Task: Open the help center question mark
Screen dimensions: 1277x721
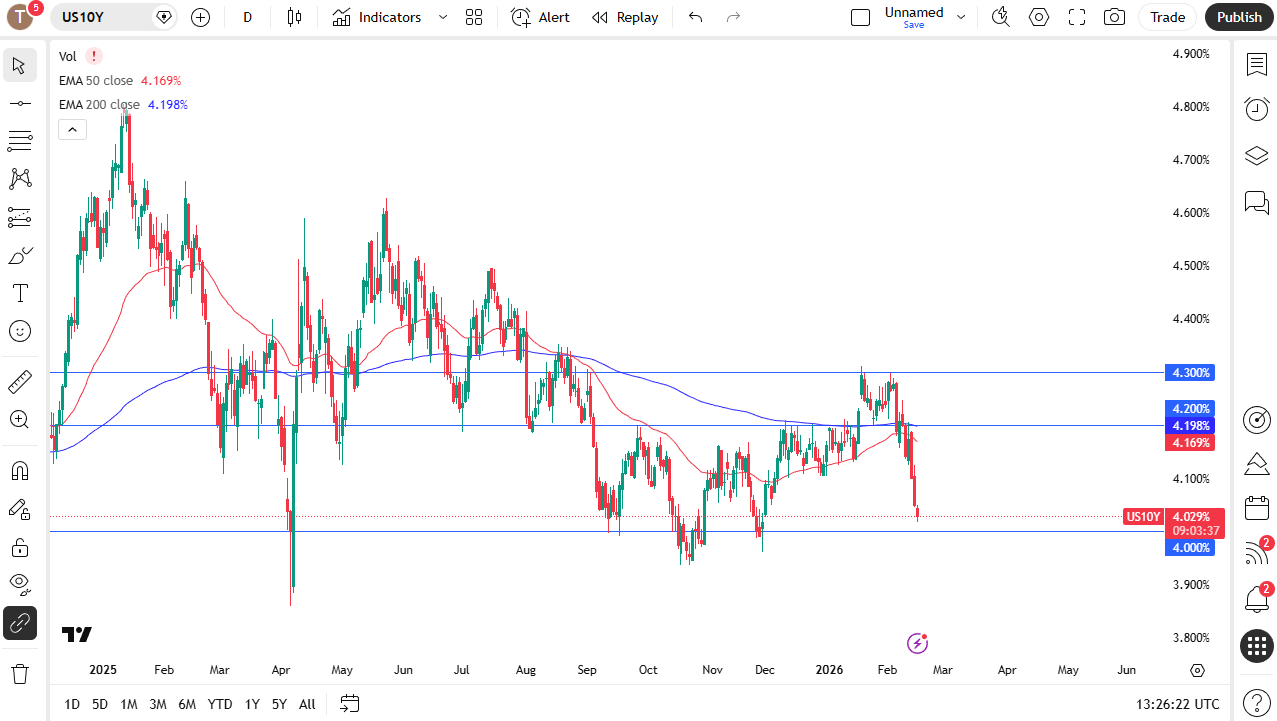Action: [x=1257, y=703]
